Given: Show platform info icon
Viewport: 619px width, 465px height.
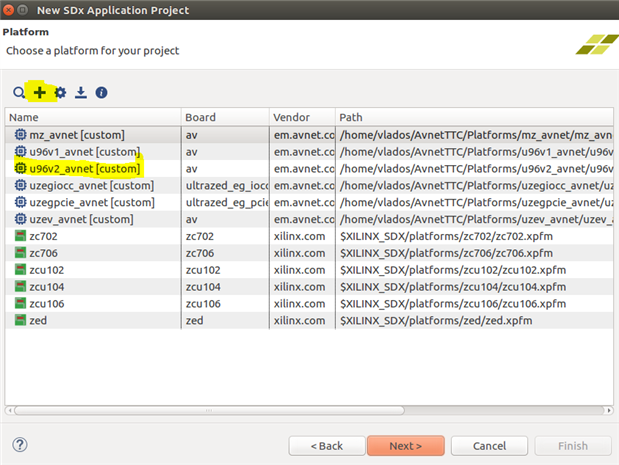Looking at the screenshot, I should click(101, 93).
